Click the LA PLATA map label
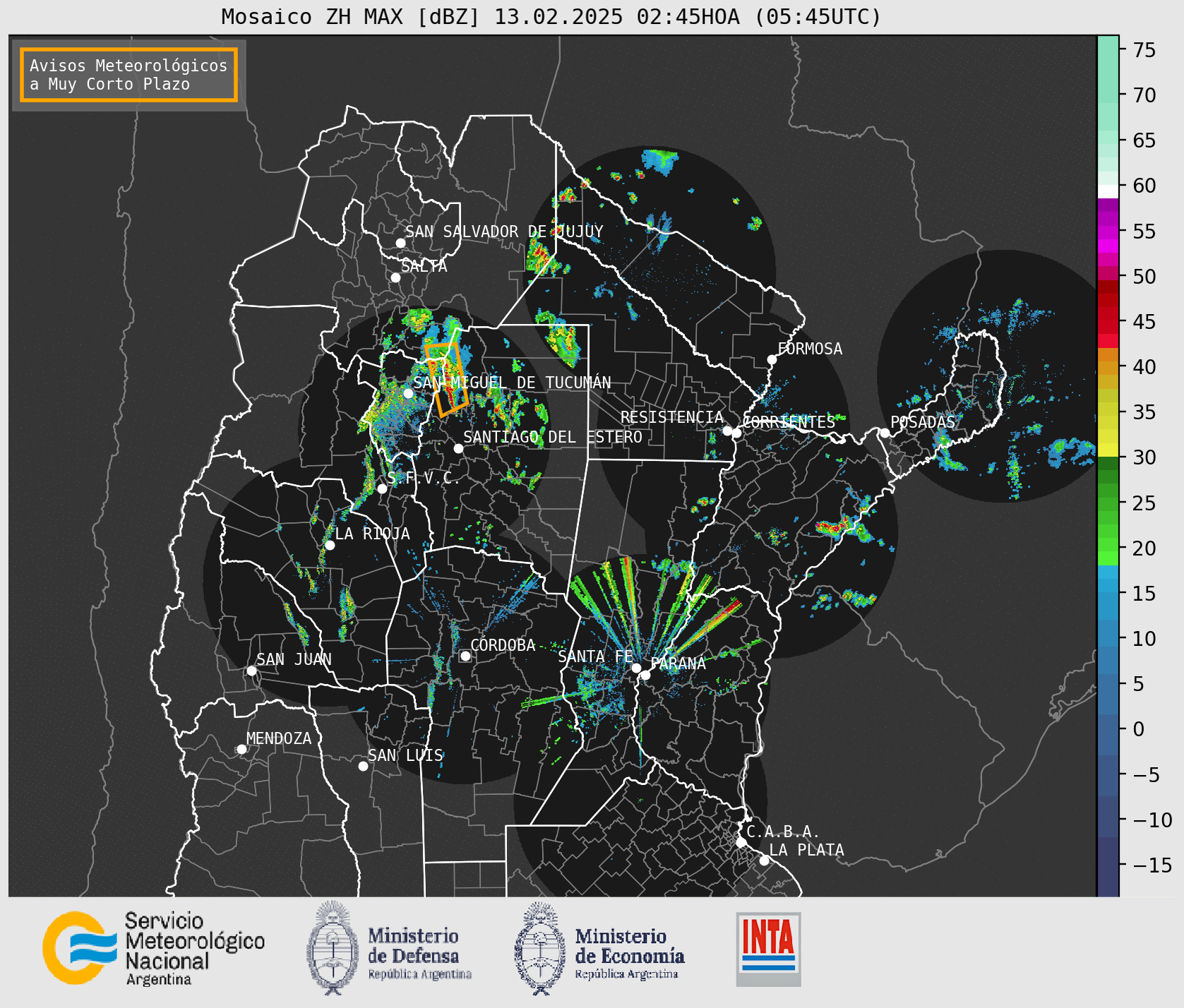1184x1008 pixels. 806,850
